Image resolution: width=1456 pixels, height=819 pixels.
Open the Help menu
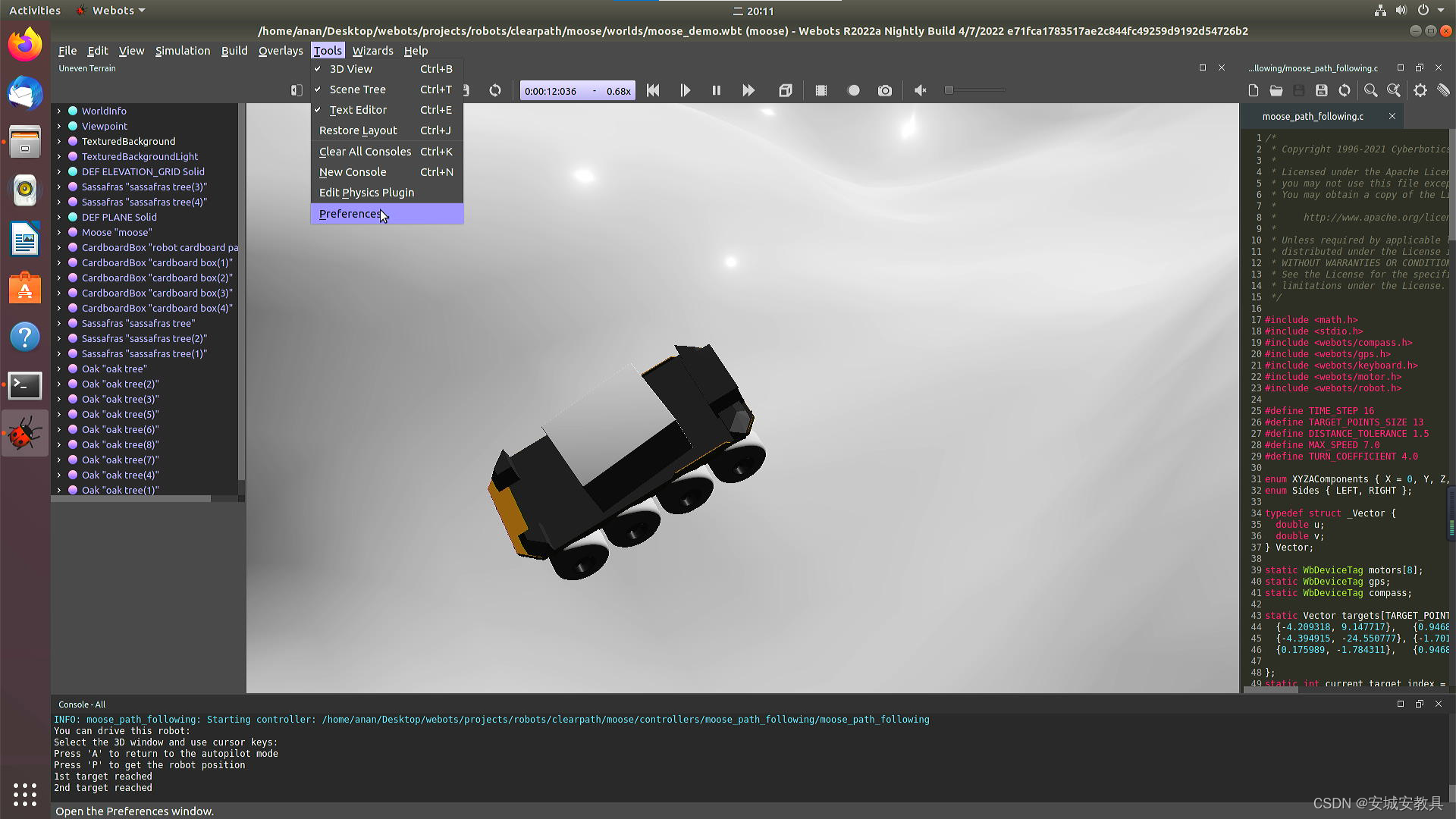click(416, 51)
